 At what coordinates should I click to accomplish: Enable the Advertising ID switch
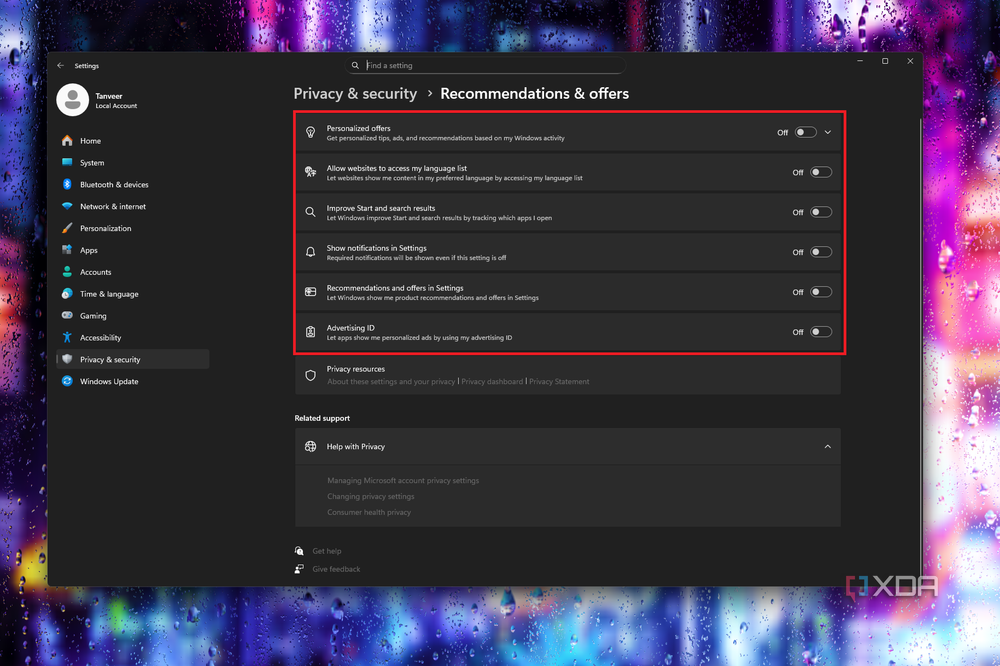point(821,332)
